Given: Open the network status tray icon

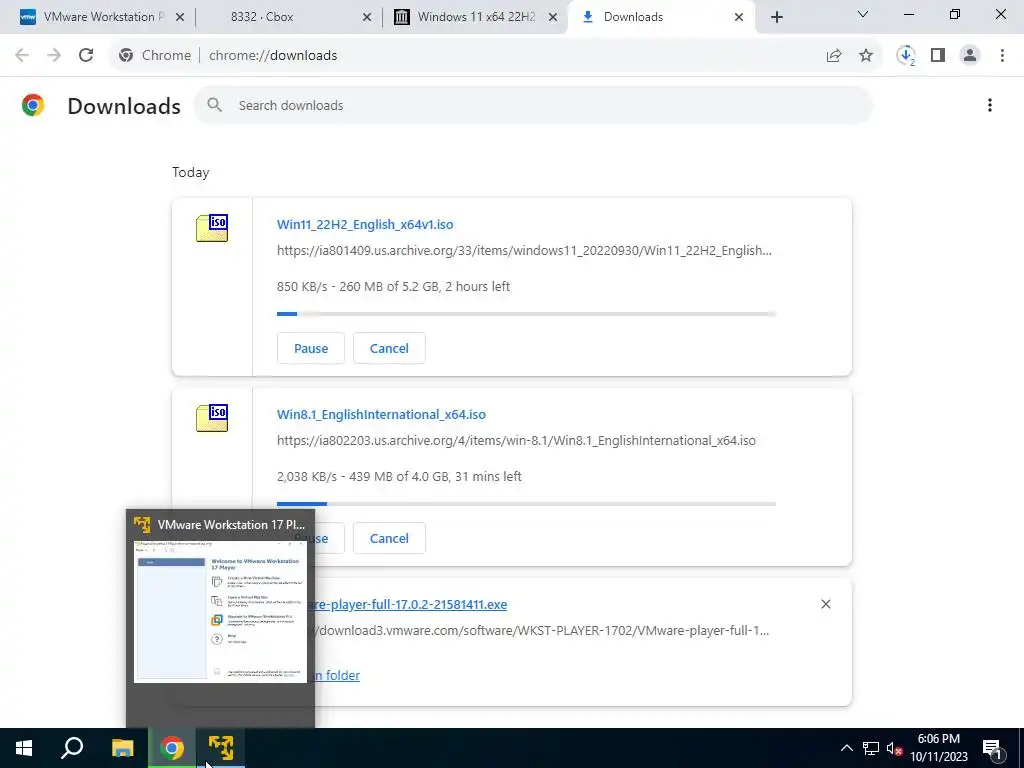Looking at the screenshot, I should tap(871, 748).
